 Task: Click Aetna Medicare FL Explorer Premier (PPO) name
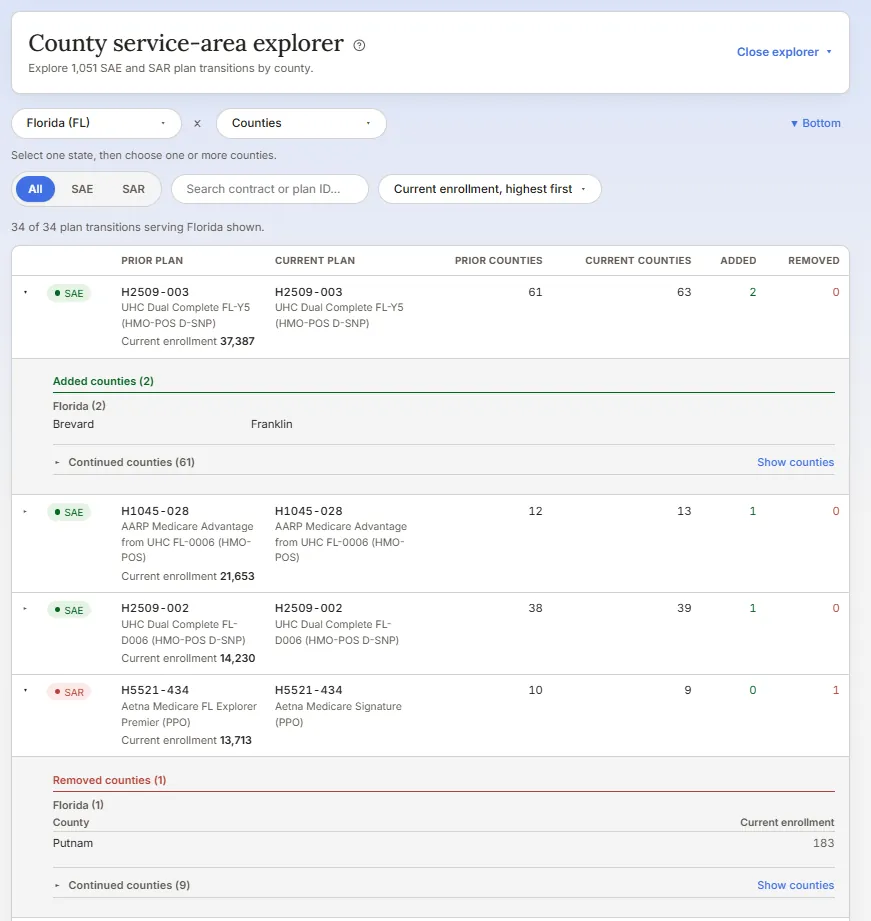point(189,714)
